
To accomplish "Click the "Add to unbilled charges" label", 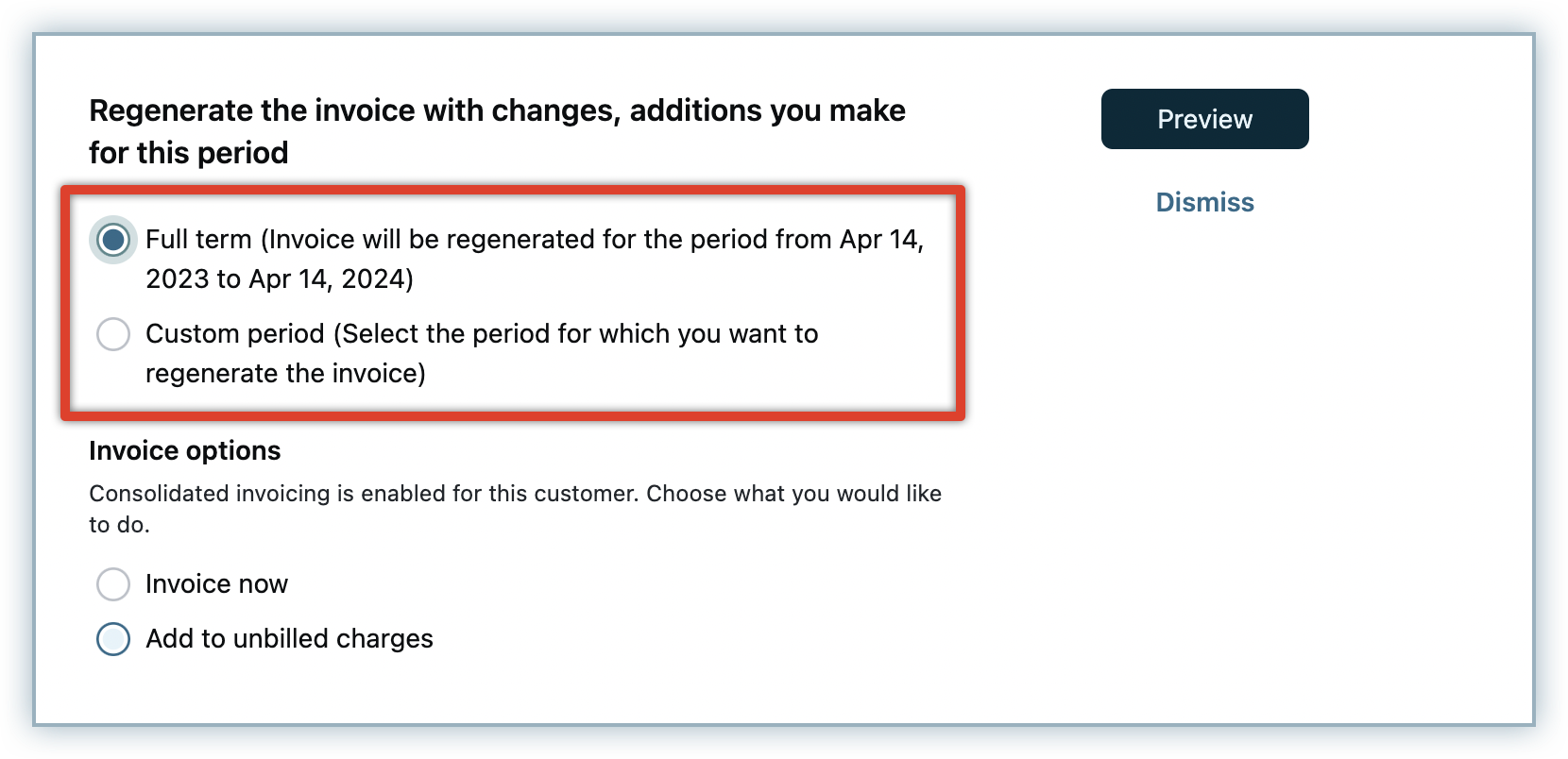I will tap(289, 639).
